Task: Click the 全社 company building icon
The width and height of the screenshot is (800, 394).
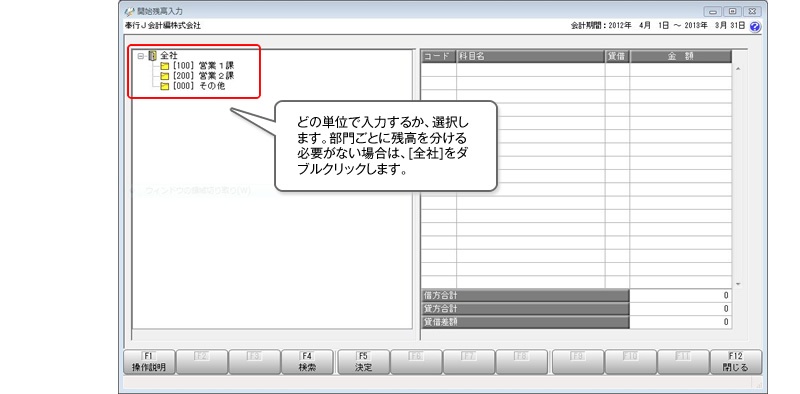Action: point(152,56)
